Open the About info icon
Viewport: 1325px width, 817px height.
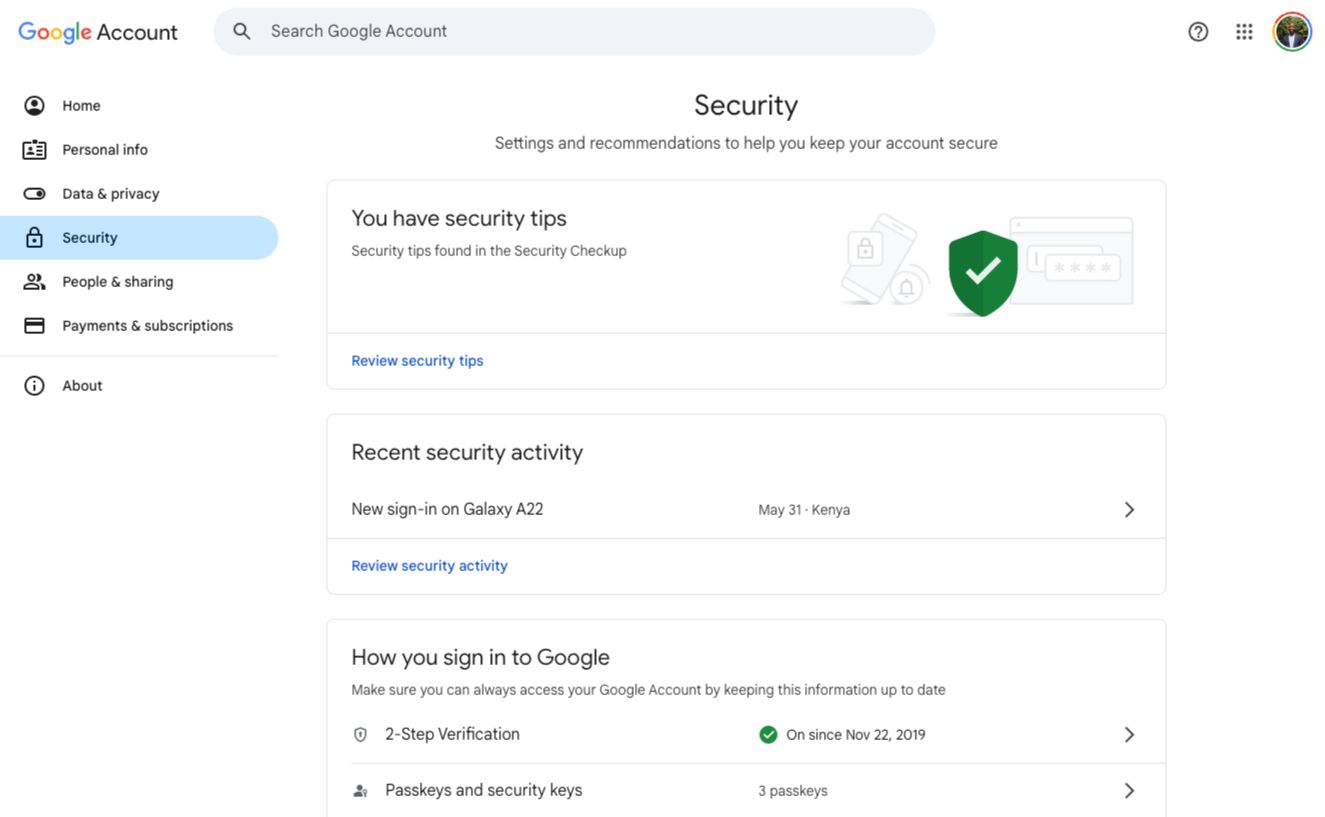[x=34, y=385]
